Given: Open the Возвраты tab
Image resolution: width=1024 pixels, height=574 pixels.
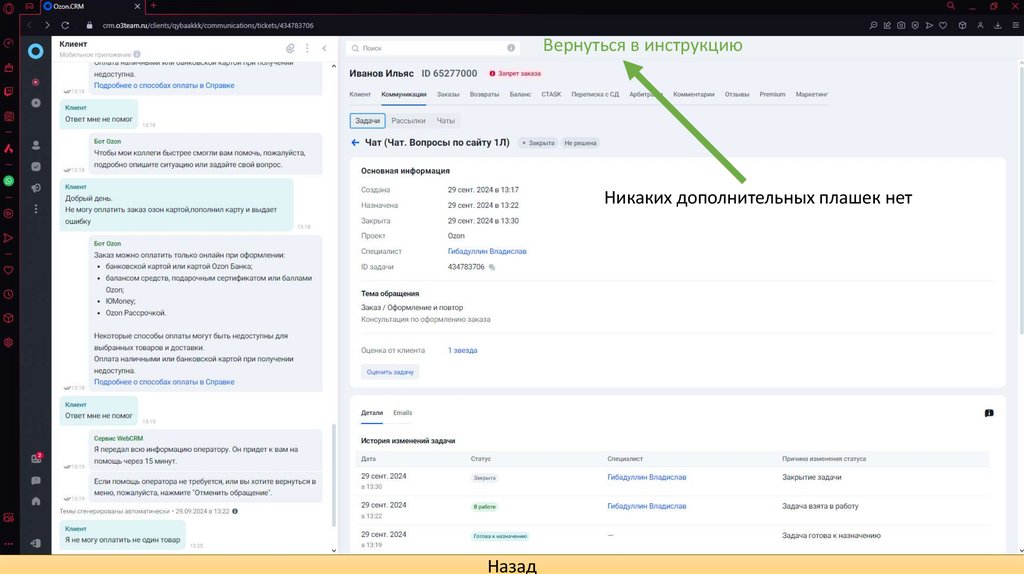Looking at the screenshot, I should click(484, 95).
